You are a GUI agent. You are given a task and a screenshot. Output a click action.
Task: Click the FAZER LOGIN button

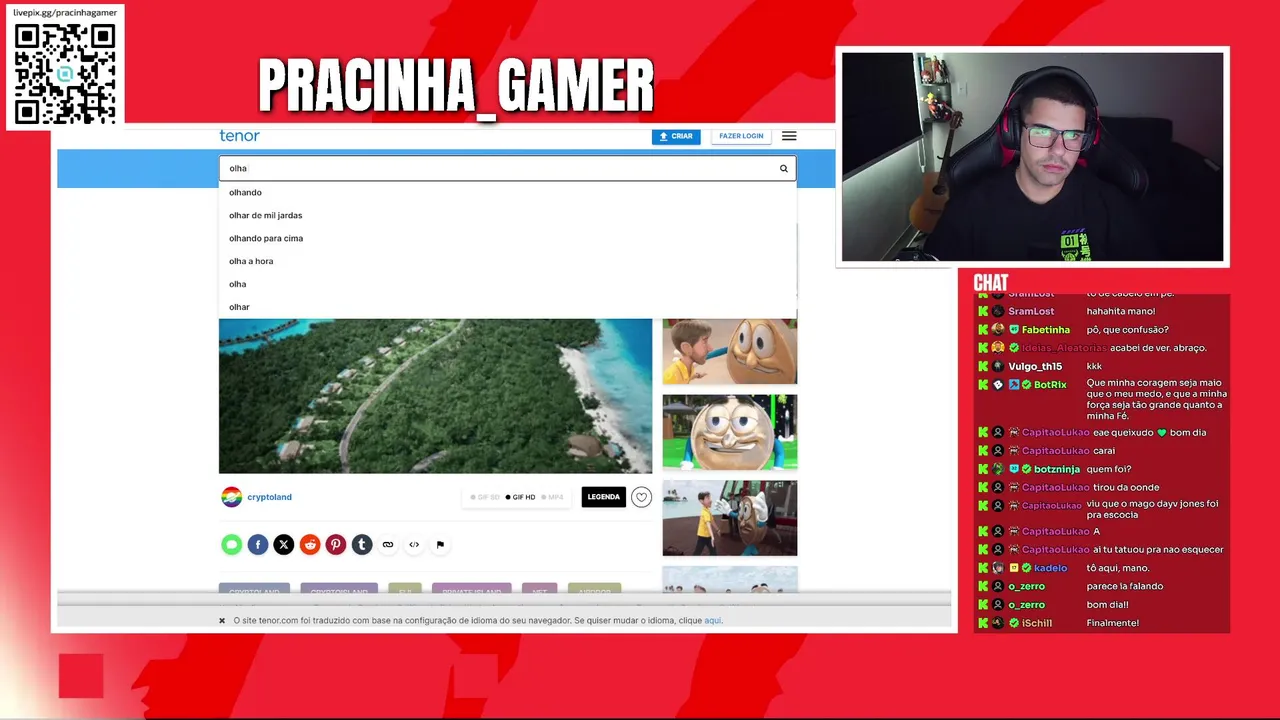pyautogui.click(x=741, y=136)
